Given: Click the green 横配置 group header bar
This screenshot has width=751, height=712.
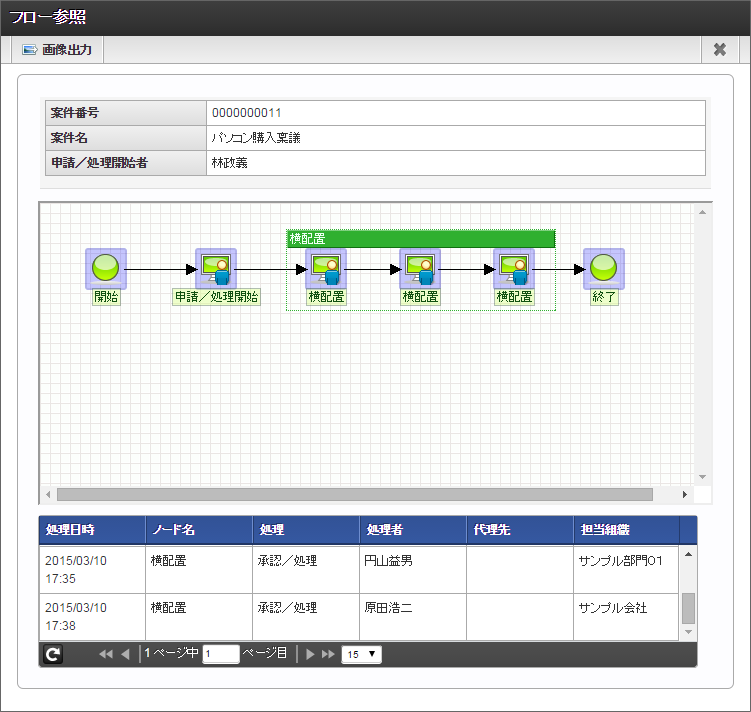Looking at the screenshot, I should click(420, 238).
